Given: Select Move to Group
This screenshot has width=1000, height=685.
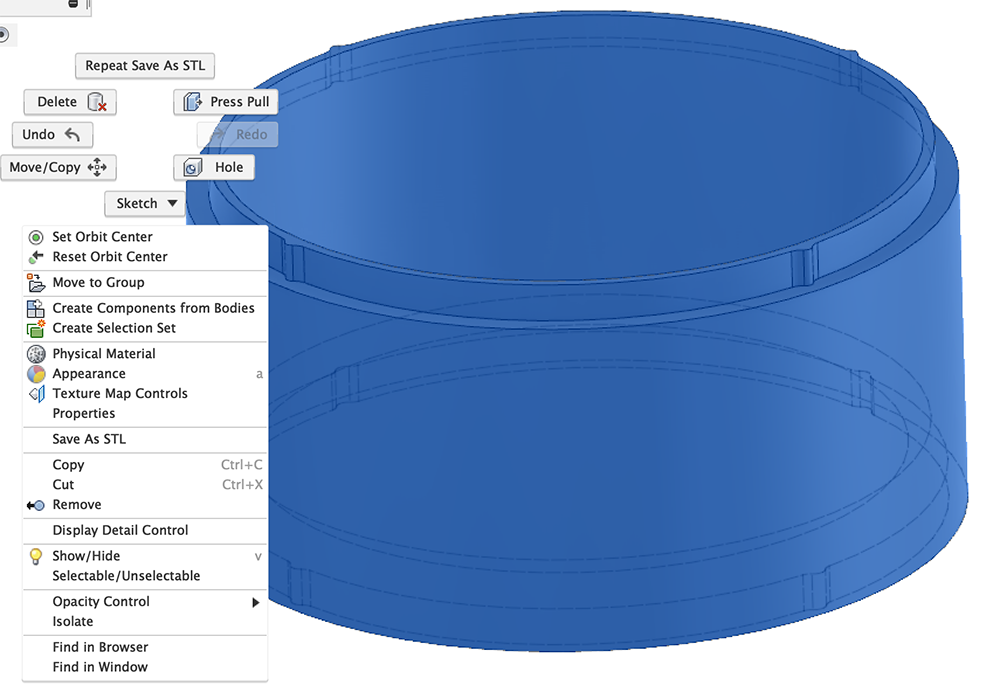Looking at the screenshot, I should [x=145, y=283].
